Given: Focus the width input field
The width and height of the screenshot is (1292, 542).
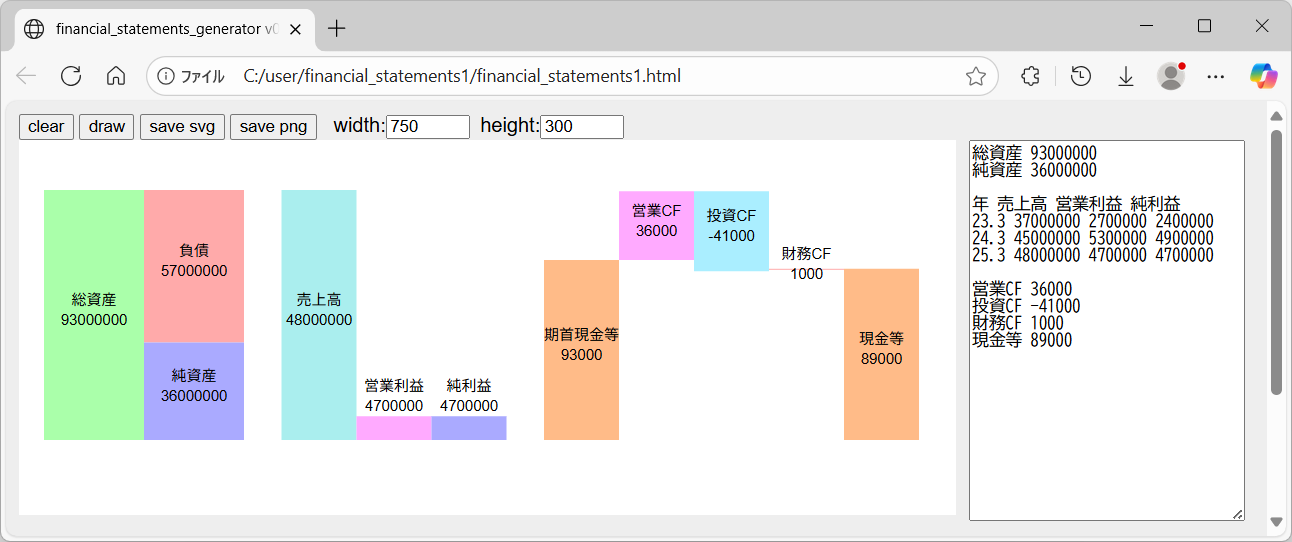Looking at the screenshot, I should (x=427, y=127).
